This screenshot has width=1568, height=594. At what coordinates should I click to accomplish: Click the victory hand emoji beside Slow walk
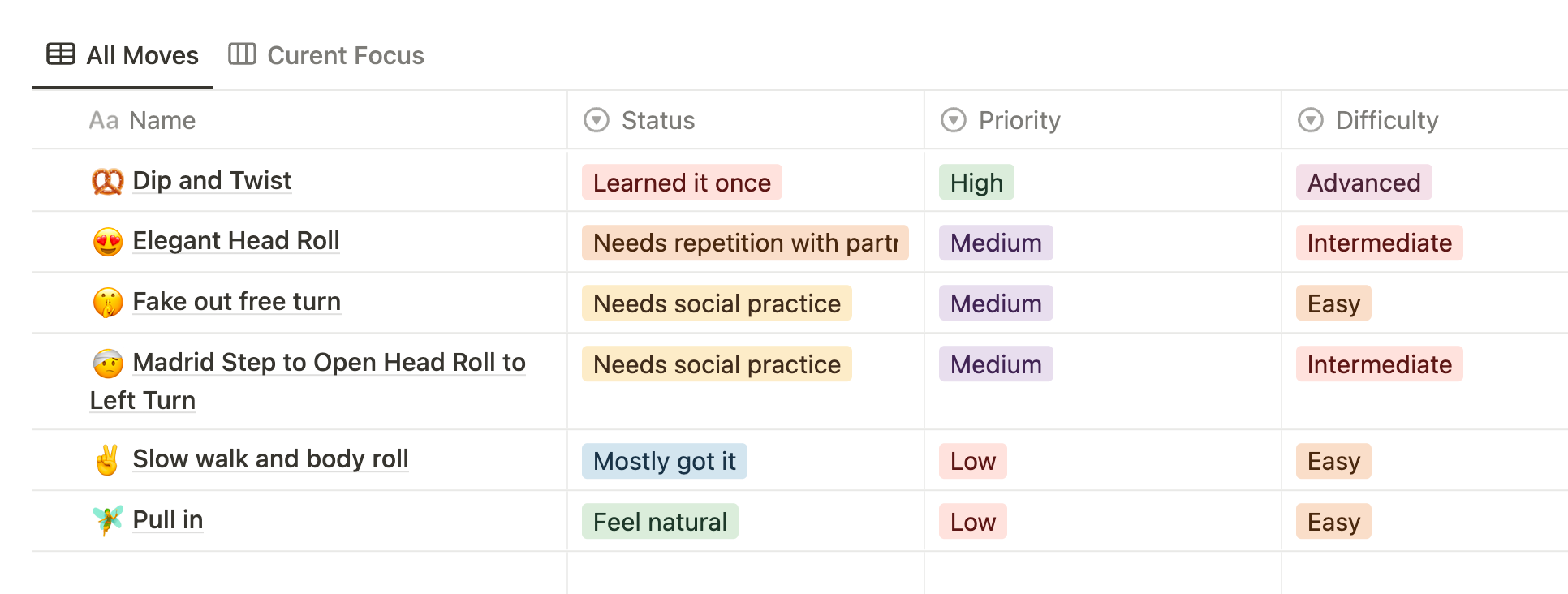107,459
